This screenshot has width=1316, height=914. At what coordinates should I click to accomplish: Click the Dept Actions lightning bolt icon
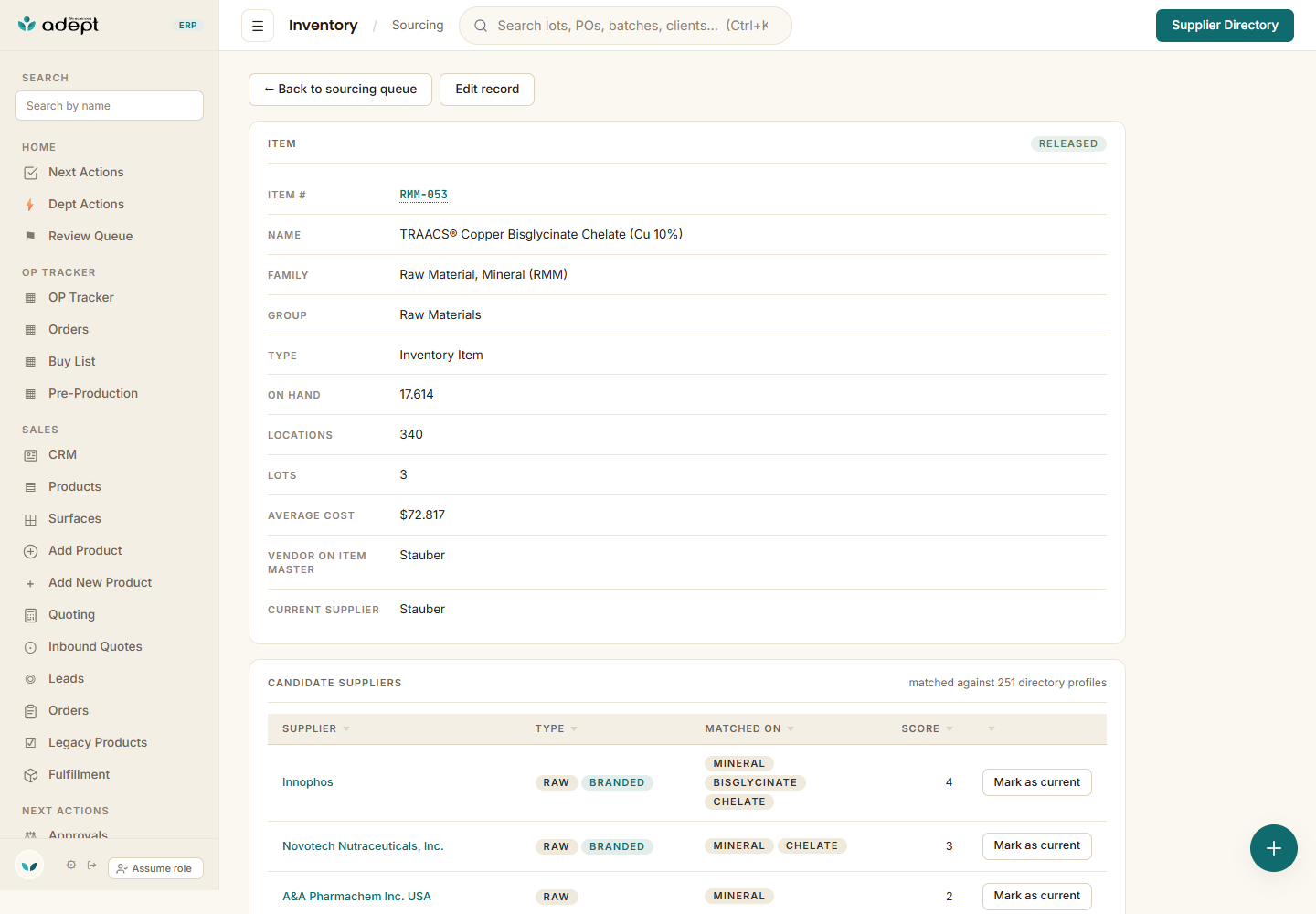point(30,205)
